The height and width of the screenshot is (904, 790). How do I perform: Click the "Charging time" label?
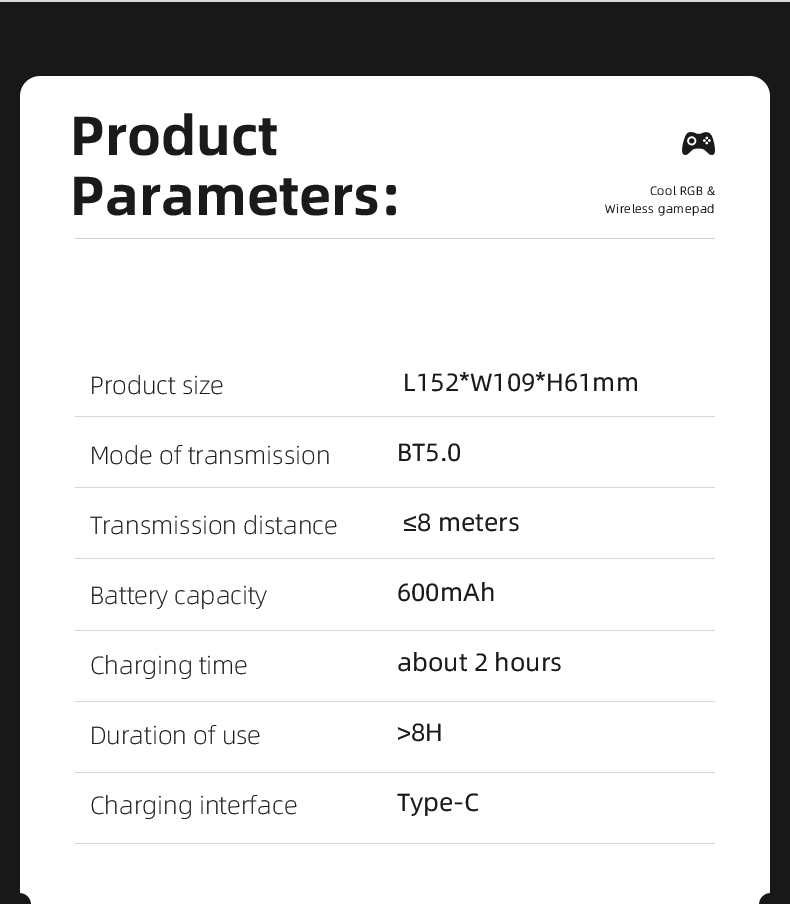point(169,665)
